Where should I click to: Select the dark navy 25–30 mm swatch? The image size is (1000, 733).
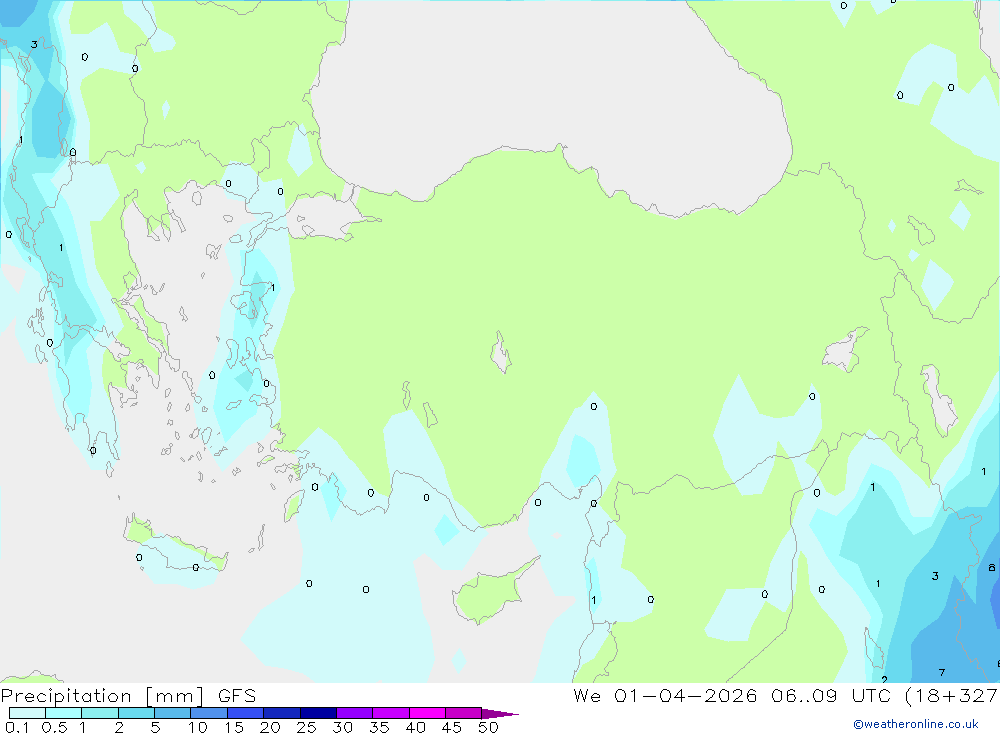(x=318, y=713)
